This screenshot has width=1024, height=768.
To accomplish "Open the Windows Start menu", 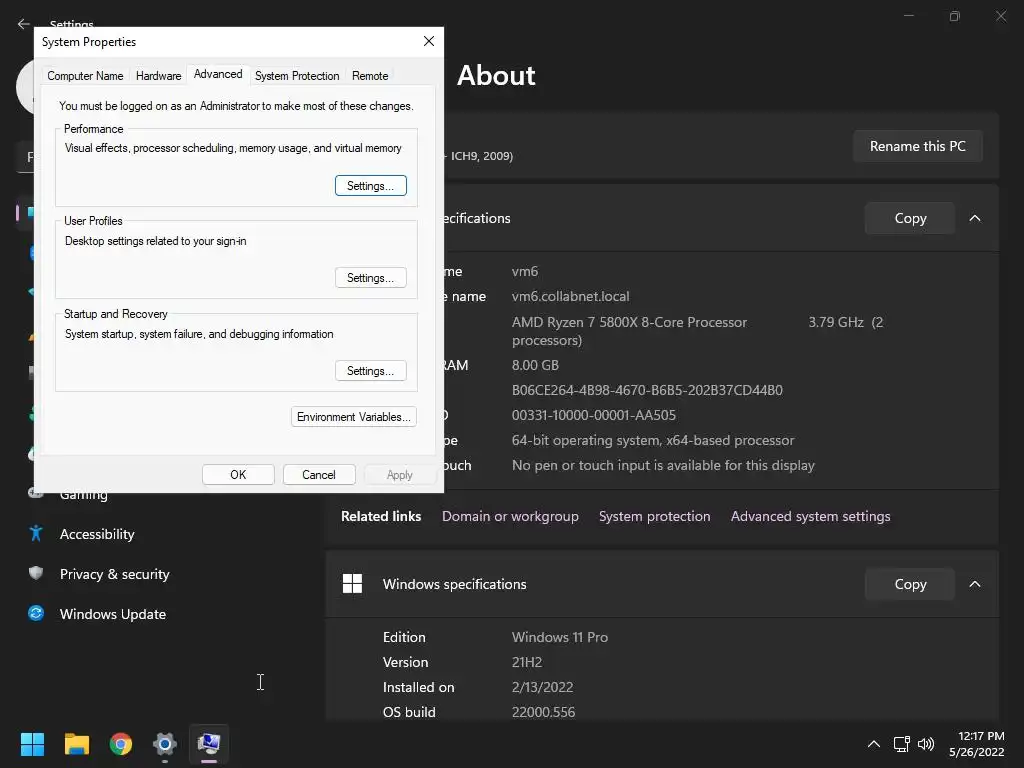I will (32, 744).
